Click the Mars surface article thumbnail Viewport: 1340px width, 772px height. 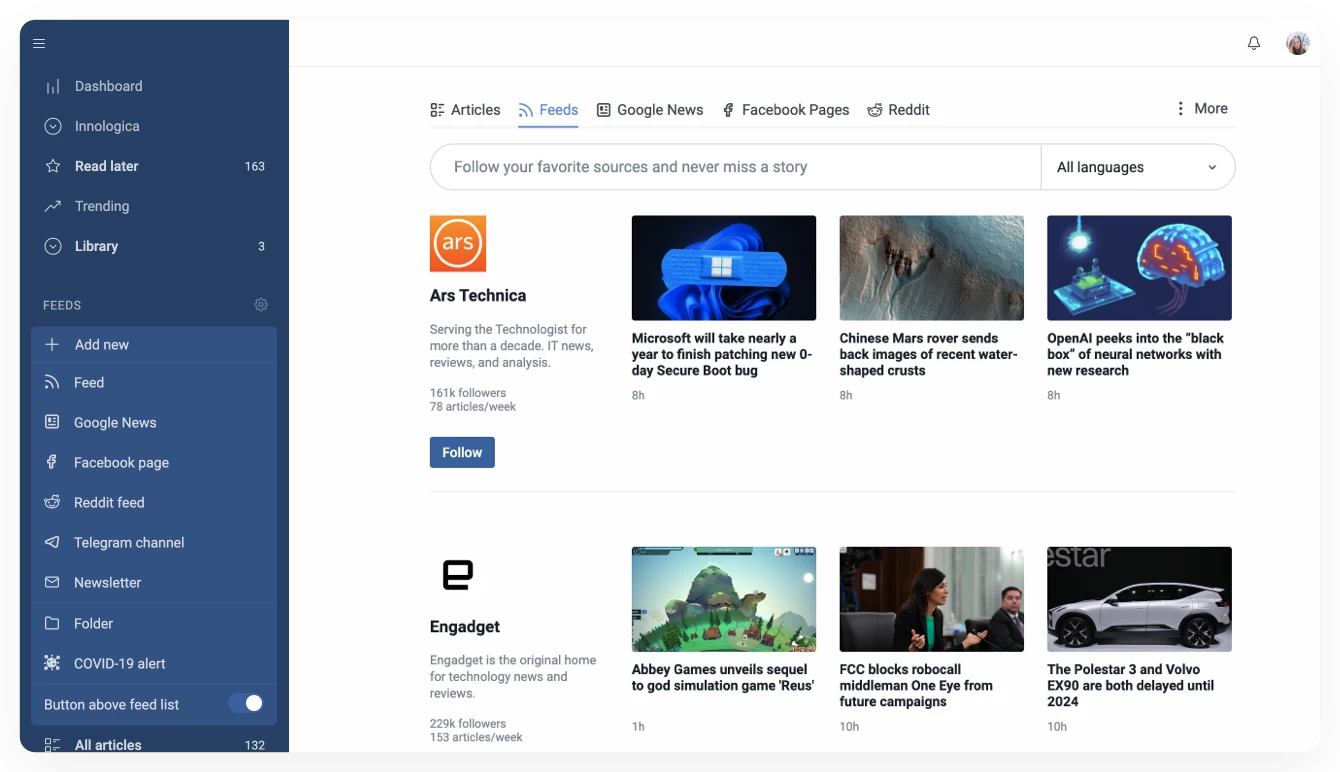[x=932, y=268]
